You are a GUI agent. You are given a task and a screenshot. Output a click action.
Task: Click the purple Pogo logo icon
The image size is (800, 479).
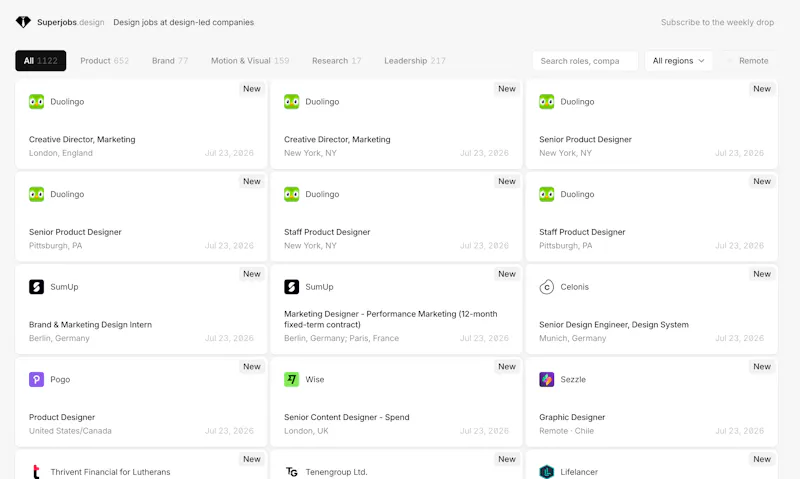pos(36,380)
